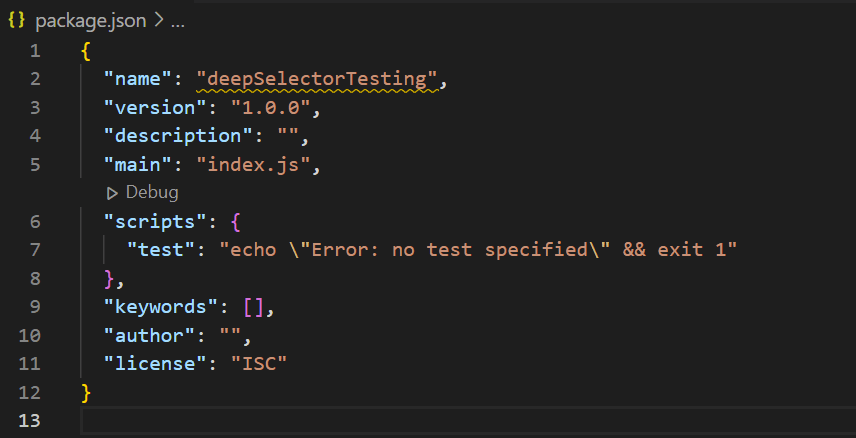Click line number 1 in the gutter

(35, 50)
